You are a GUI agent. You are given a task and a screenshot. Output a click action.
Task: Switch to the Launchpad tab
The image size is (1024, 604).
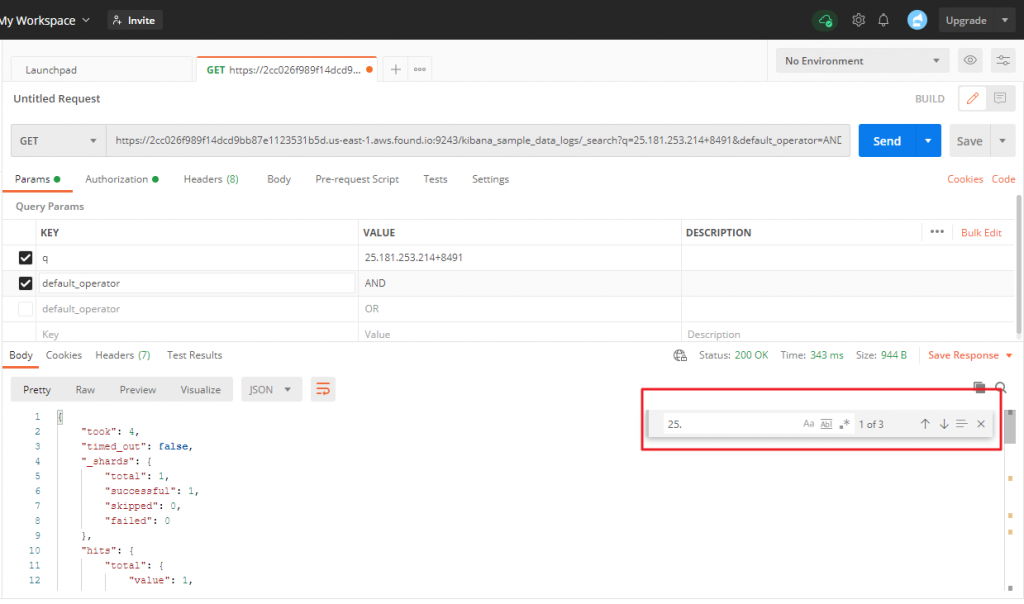click(x=101, y=70)
